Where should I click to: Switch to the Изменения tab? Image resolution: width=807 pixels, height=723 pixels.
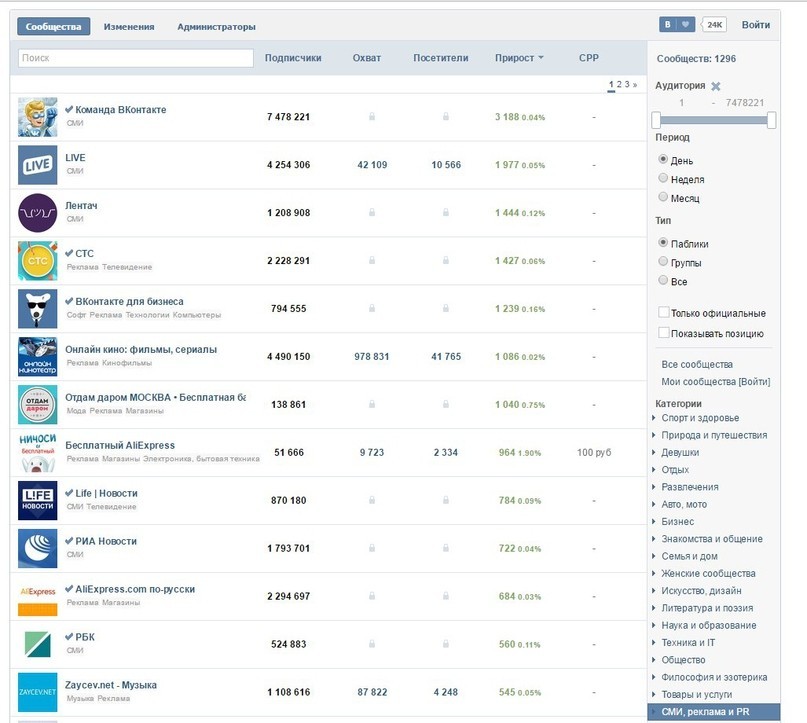point(129,27)
